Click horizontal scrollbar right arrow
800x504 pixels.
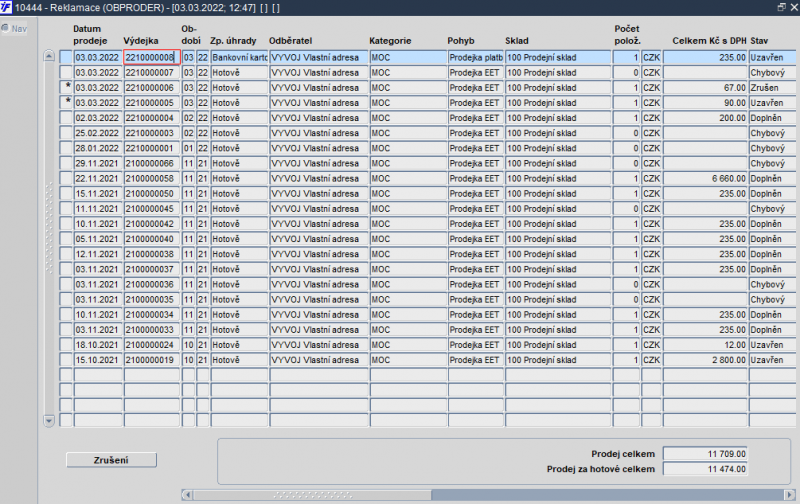[789, 494]
